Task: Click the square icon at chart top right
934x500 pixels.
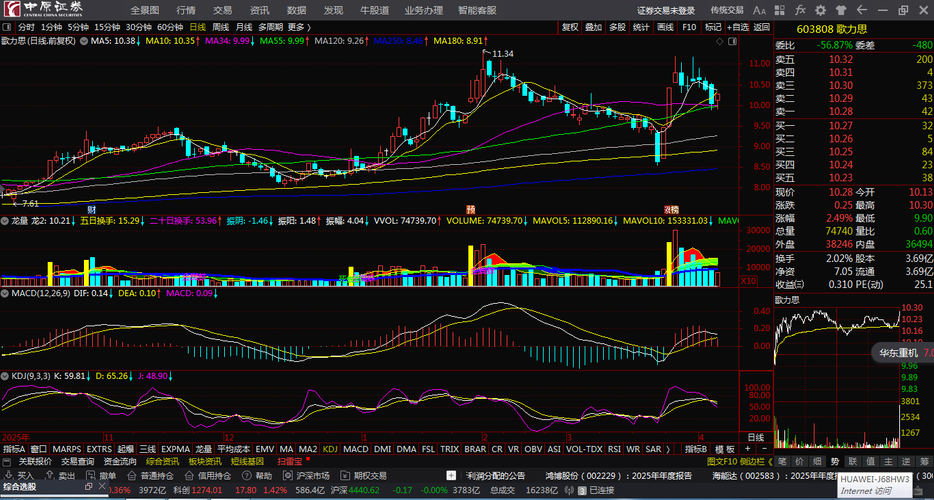Action: (732, 41)
